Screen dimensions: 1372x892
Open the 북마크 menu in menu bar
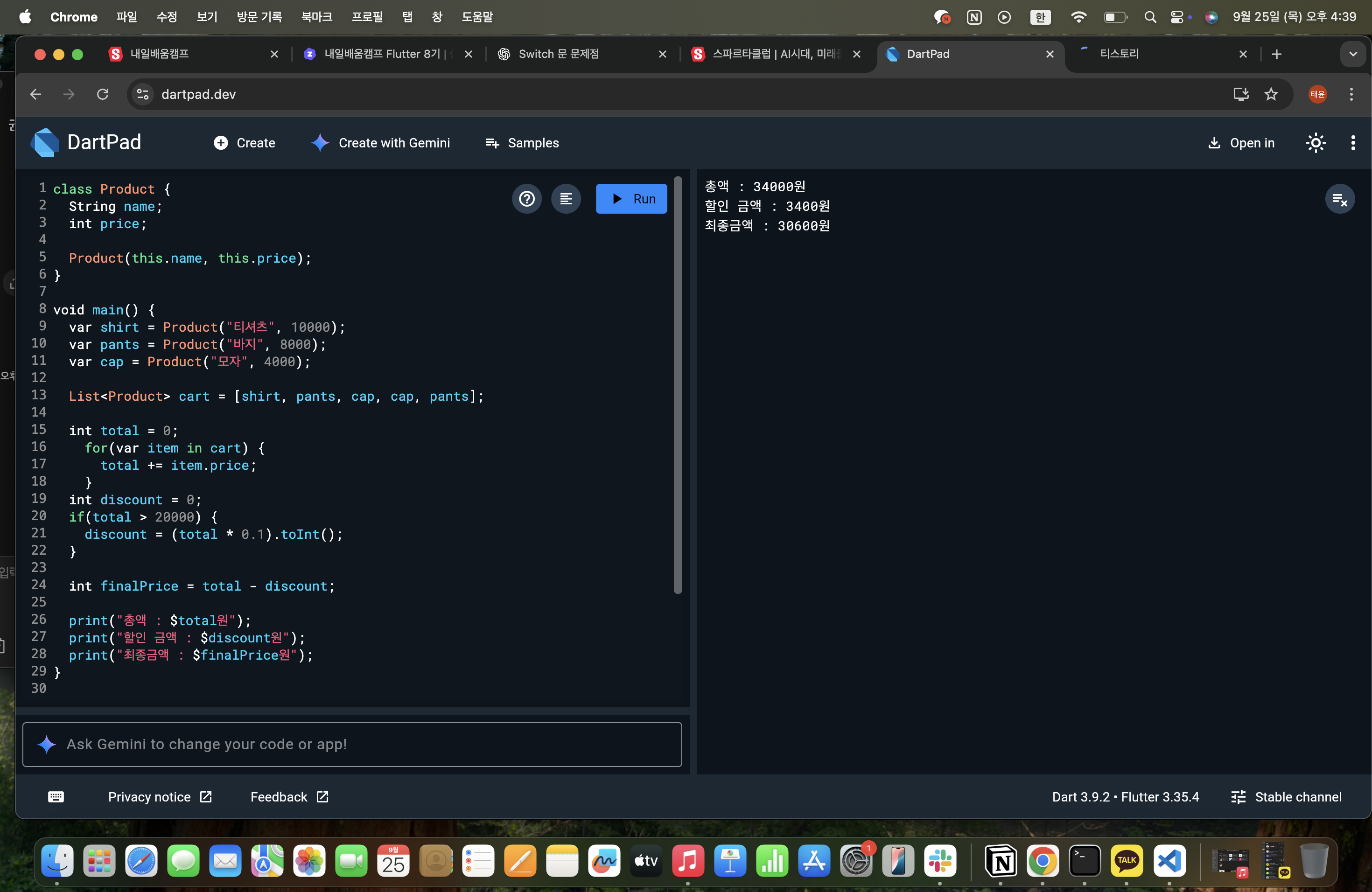pyautogui.click(x=316, y=17)
